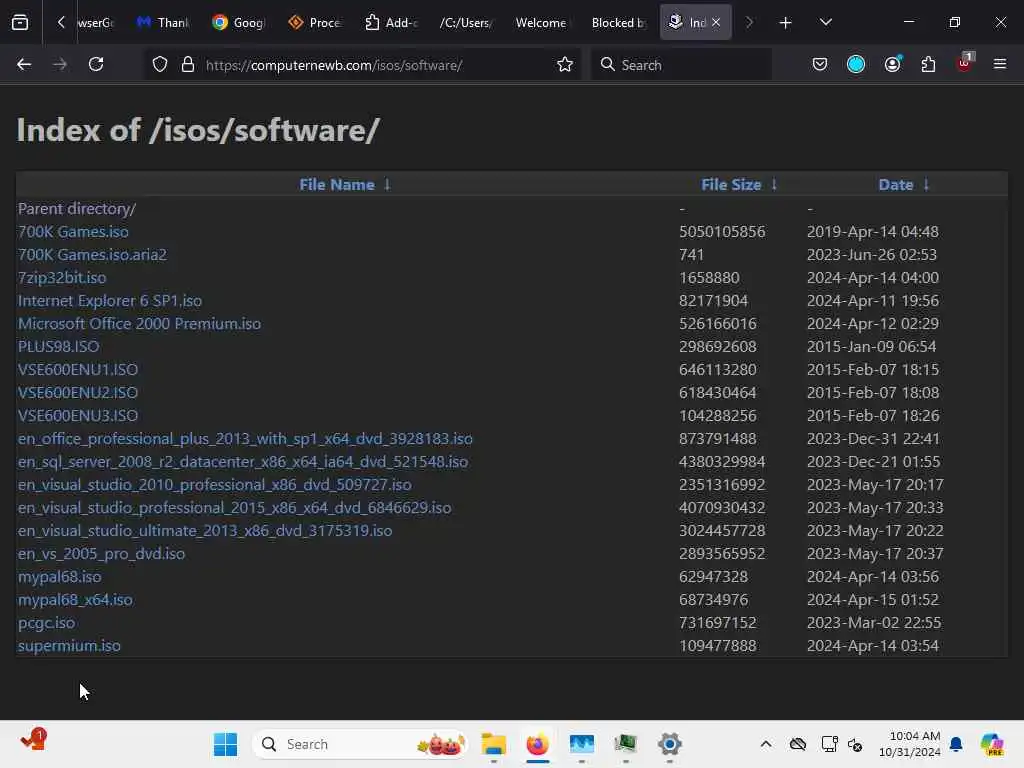Open the tracking protection shield icon
Screen dimensions: 1024x768
click(x=160, y=65)
